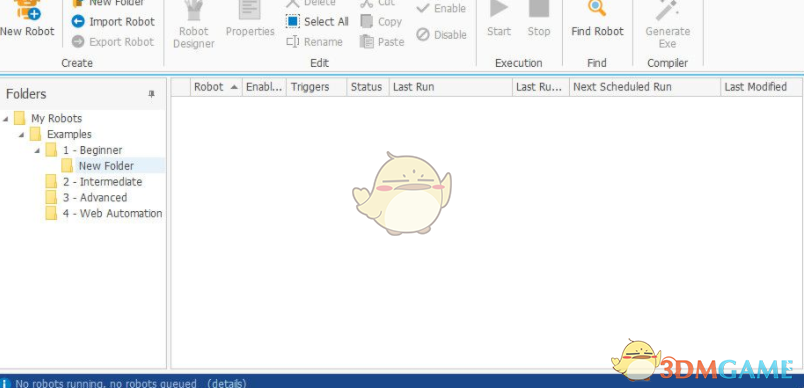The image size is (804, 388).
Task: Sort by the Status column header
Action: pyautogui.click(x=368, y=87)
